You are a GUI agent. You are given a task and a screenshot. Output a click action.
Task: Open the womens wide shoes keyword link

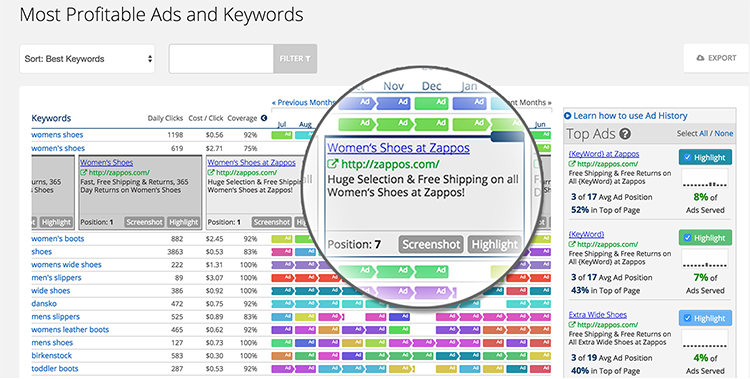pyautogui.click(x=66, y=265)
